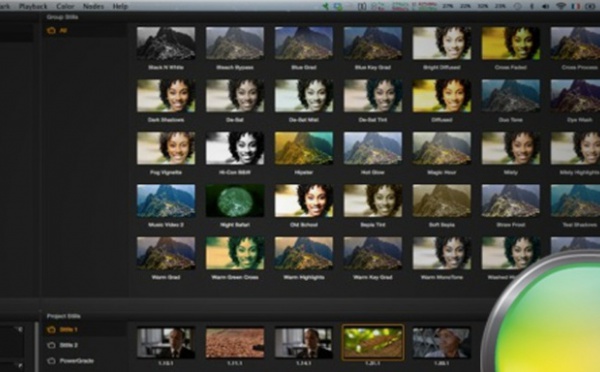The image size is (600, 372).
Task: Click the volume icon in menu bar
Action: [x=545, y=6]
